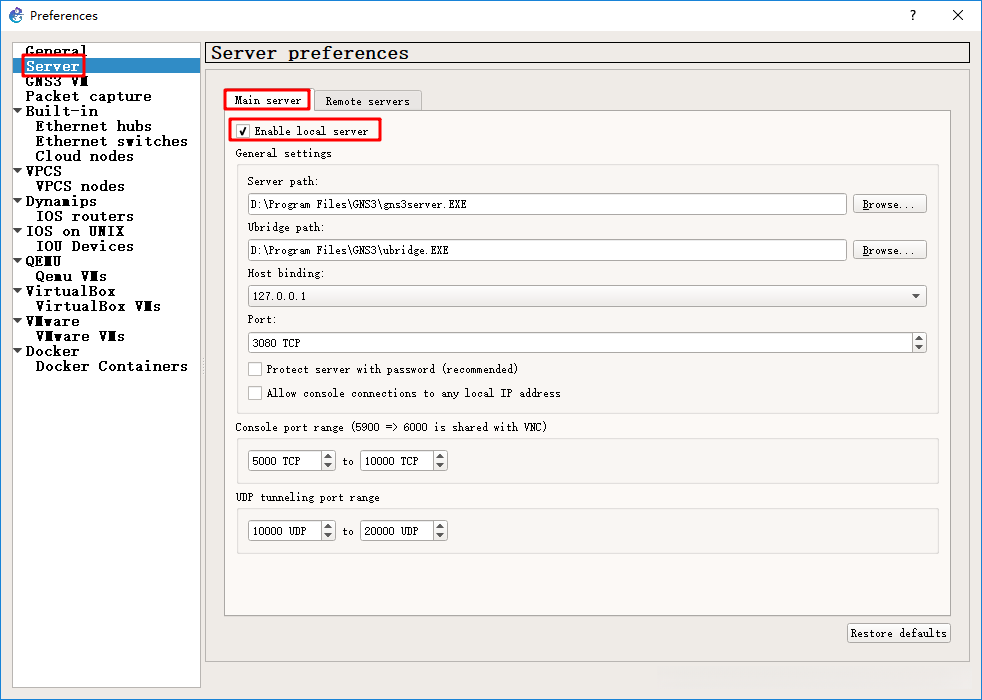982x700 pixels.
Task: Select VirtualBox VMs entry
Action: coord(98,306)
